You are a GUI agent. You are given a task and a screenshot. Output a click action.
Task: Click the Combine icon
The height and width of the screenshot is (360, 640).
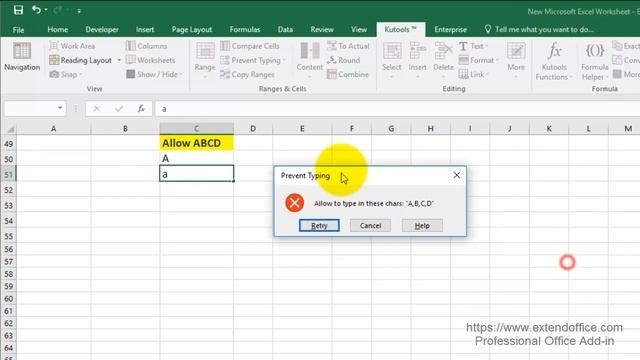click(332, 74)
